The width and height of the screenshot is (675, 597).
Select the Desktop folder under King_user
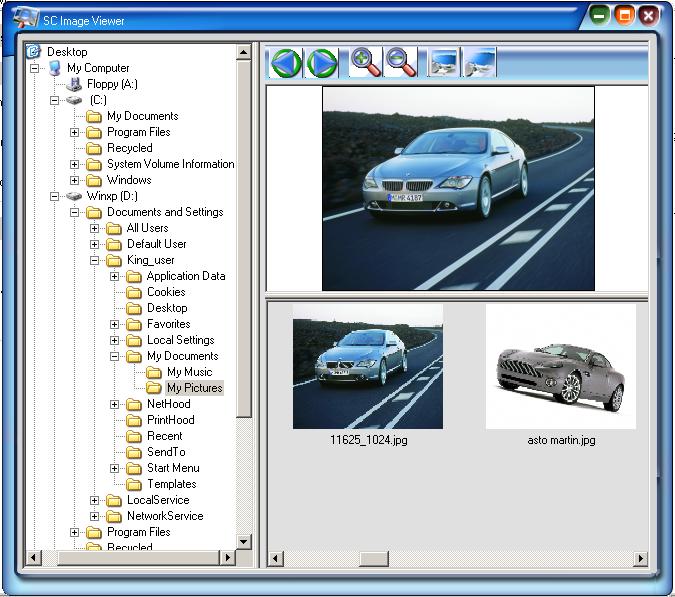167,308
